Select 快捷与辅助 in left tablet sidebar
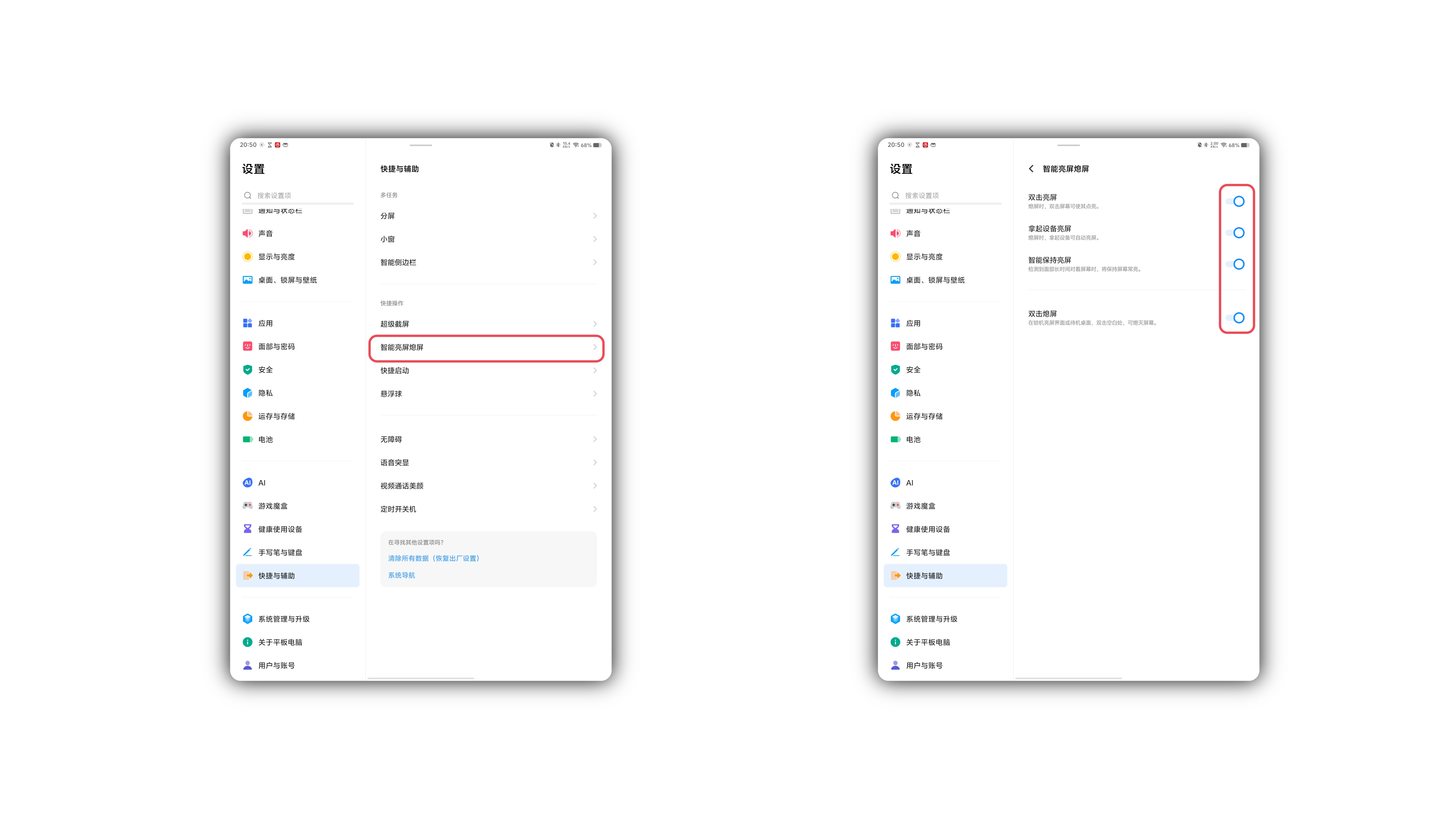 pyautogui.click(x=297, y=575)
